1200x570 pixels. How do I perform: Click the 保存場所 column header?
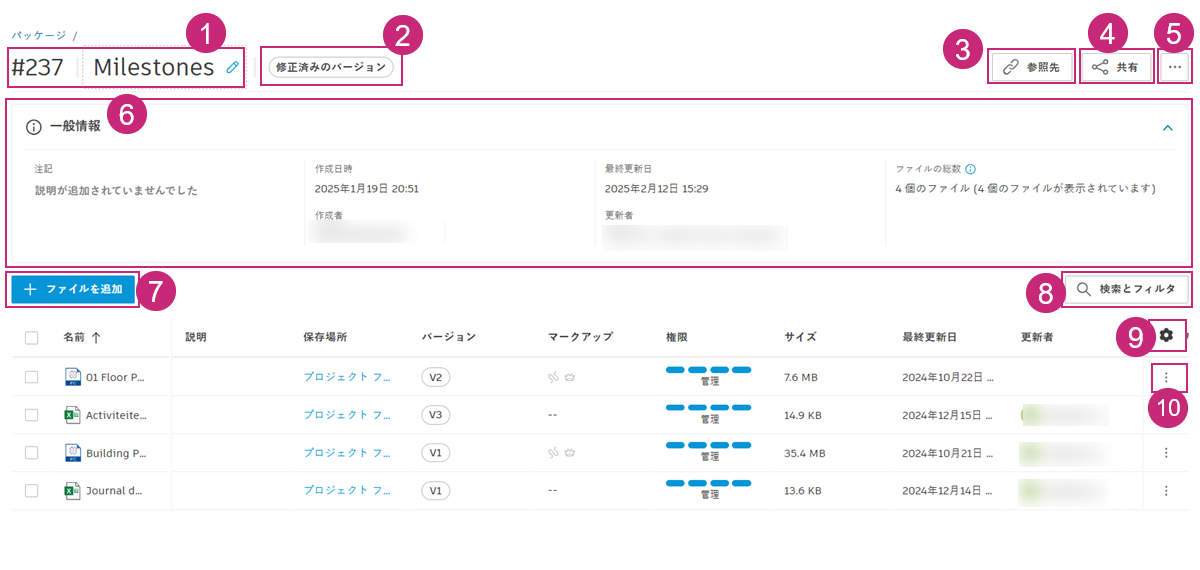click(x=327, y=338)
